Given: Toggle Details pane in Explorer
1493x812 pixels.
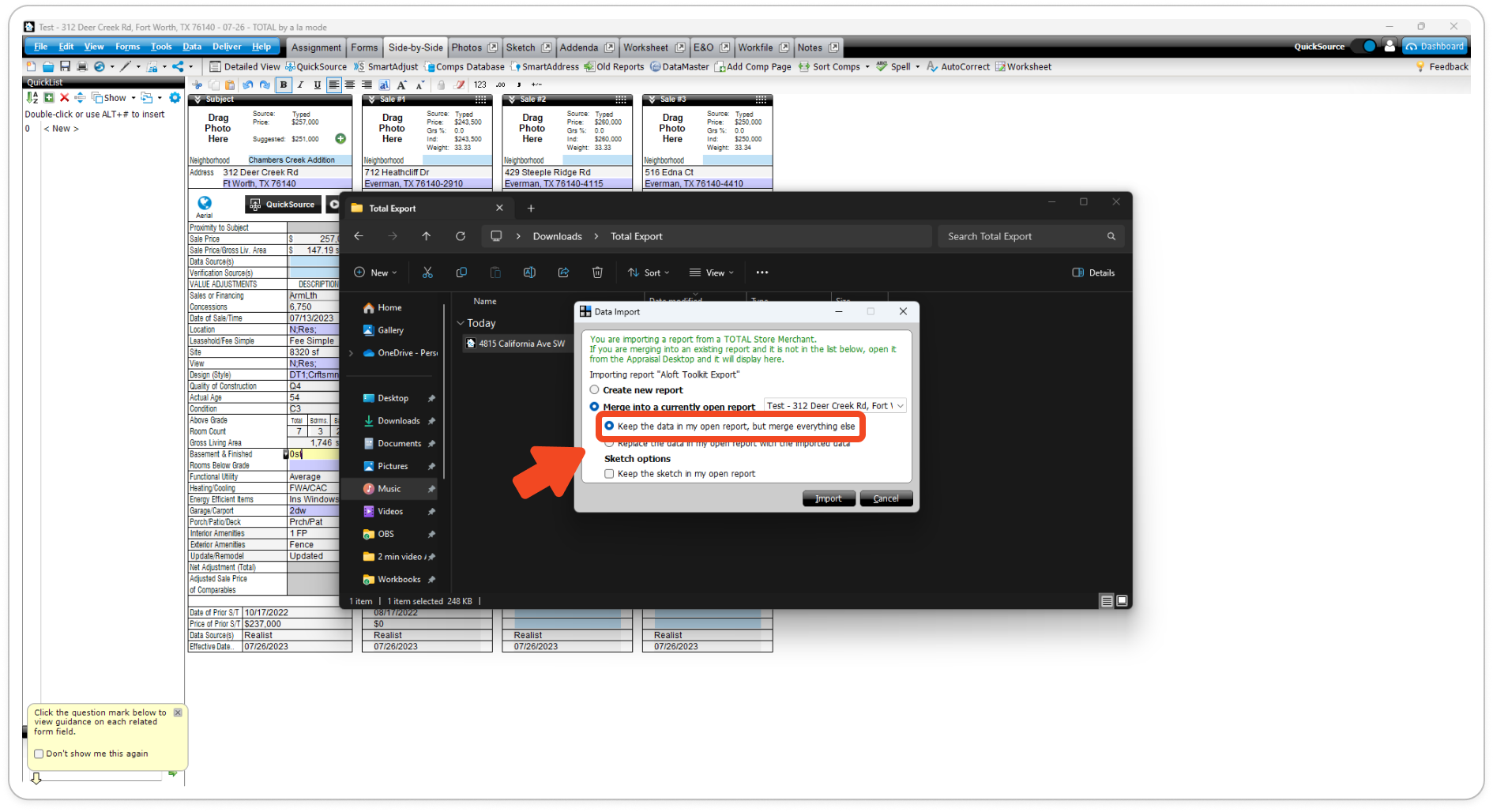Looking at the screenshot, I should pyautogui.click(x=1094, y=273).
